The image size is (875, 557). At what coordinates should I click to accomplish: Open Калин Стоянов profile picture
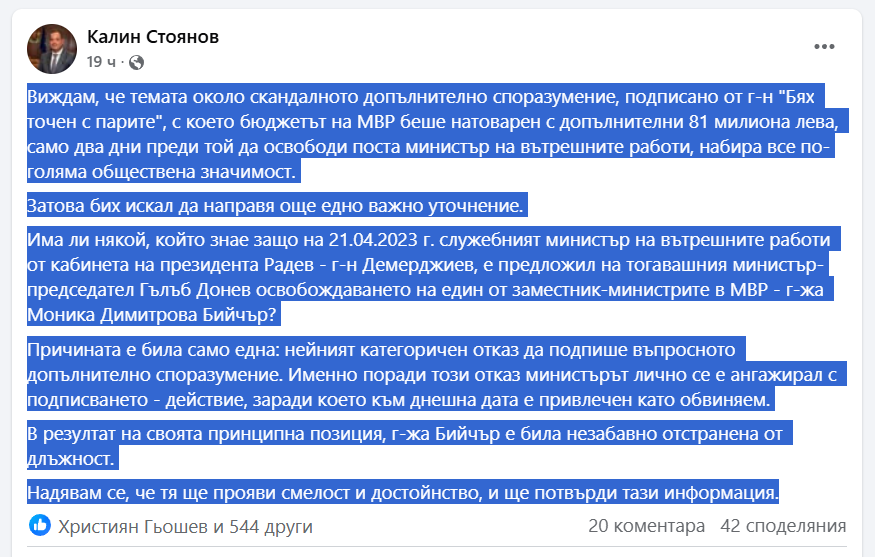coord(52,49)
